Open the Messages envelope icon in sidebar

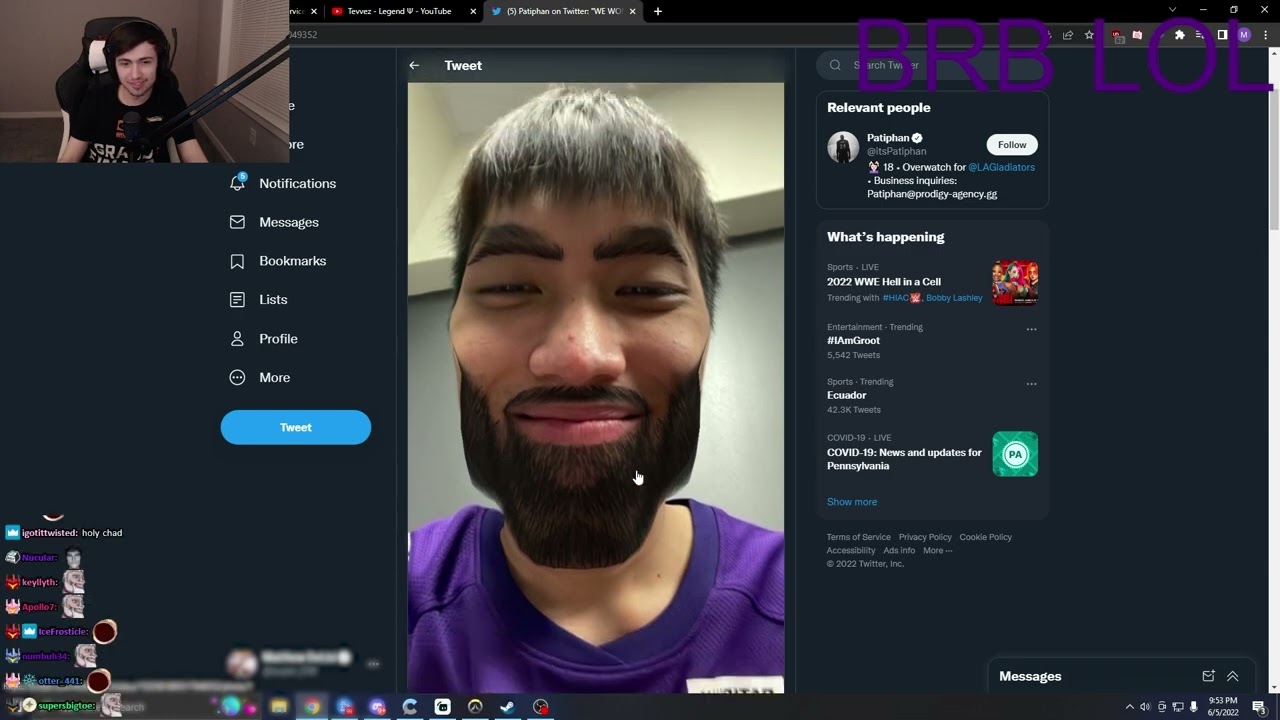tap(237, 222)
